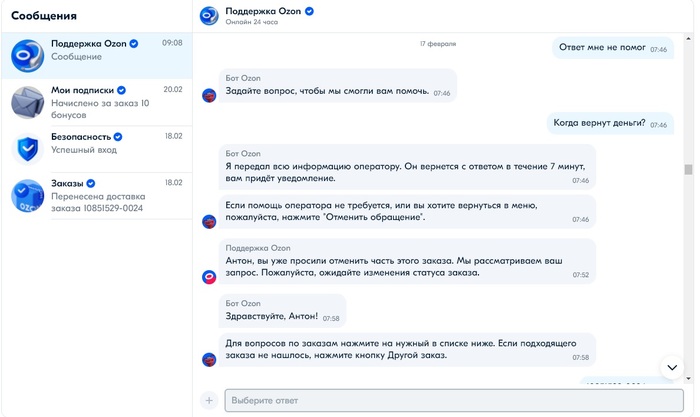Click the '17 февраля' date label
The image size is (700, 417).
point(438,44)
